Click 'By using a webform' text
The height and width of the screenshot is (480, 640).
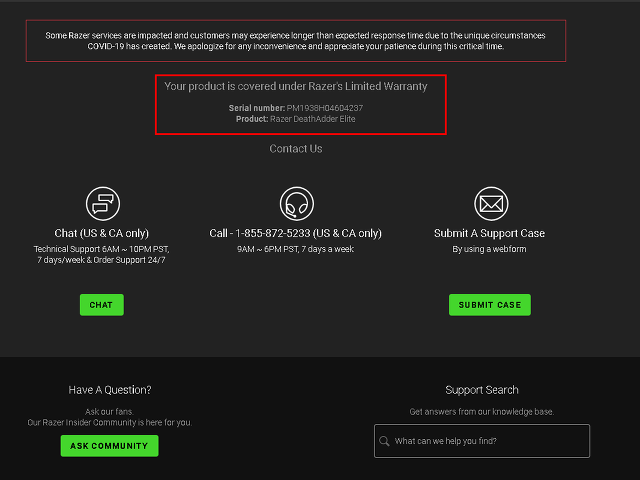coord(489,249)
